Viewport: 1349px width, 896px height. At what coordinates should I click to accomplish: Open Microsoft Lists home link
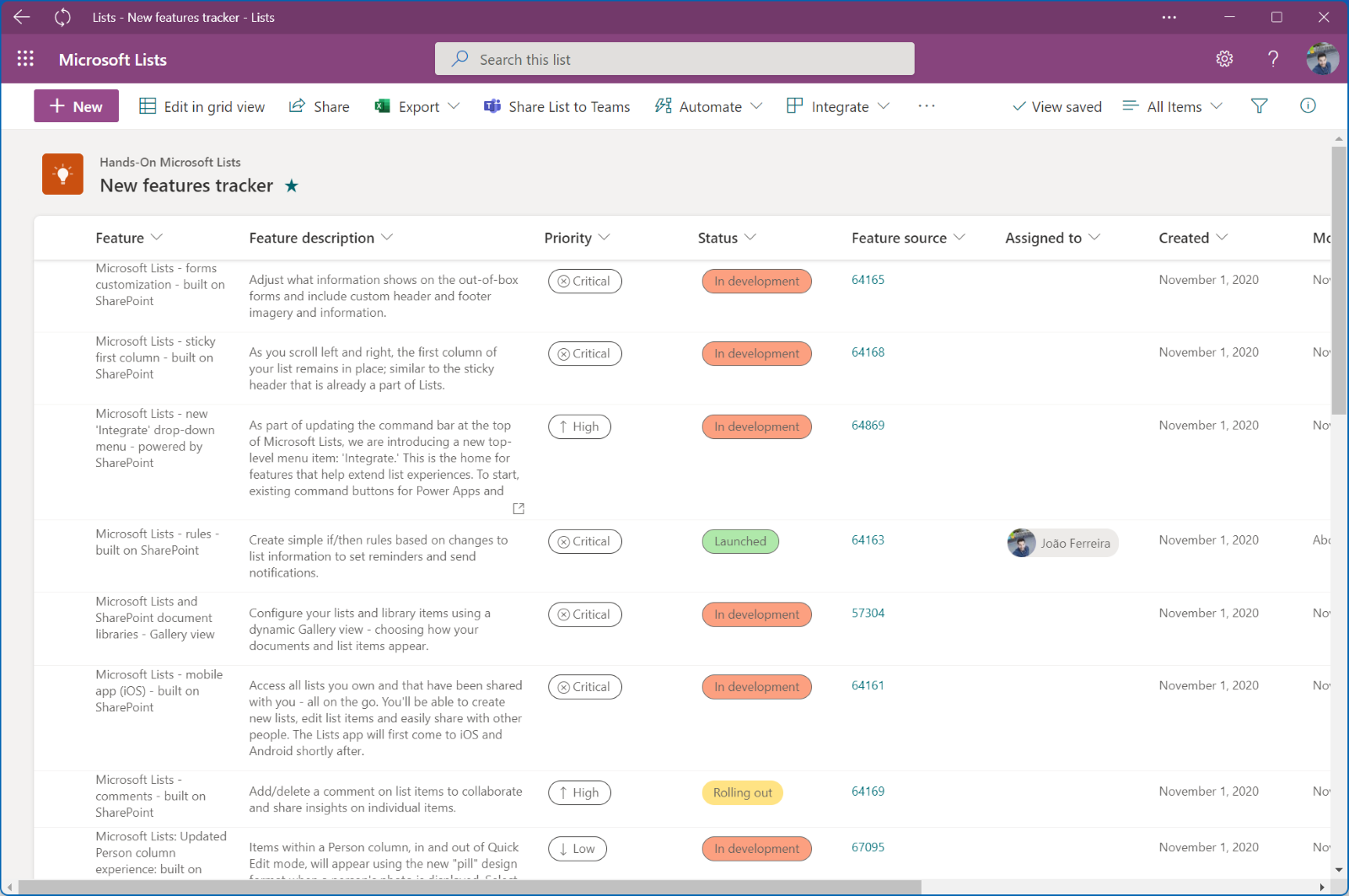pos(113,60)
